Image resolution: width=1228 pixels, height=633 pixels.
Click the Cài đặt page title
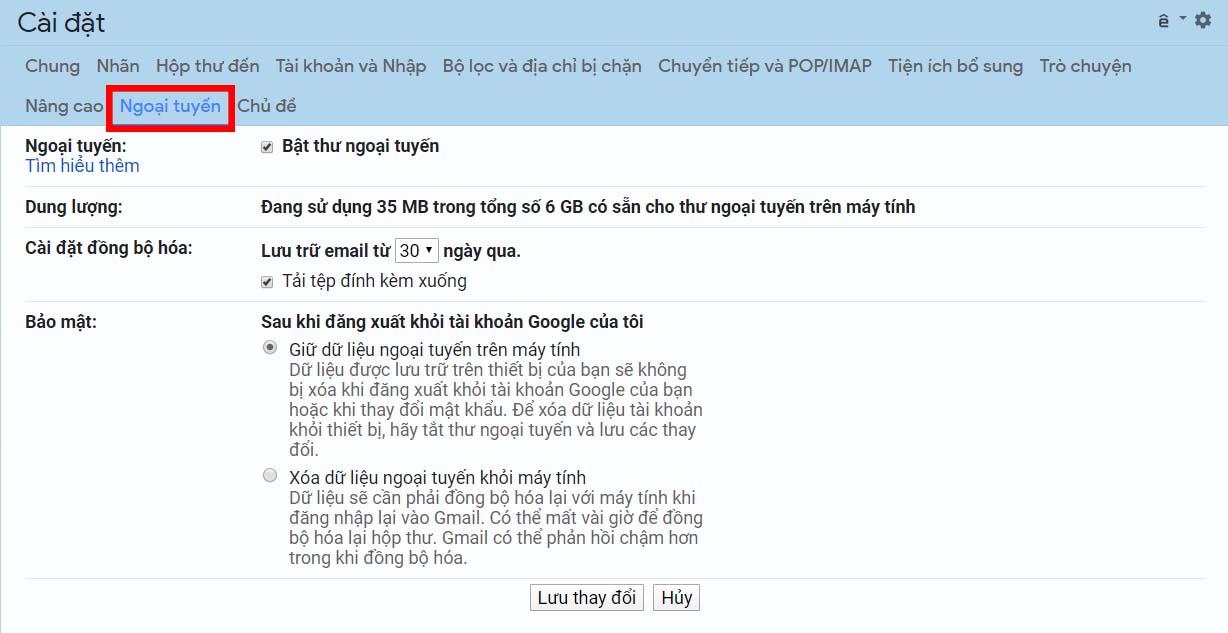pyautogui.click(x=61, y=23)
